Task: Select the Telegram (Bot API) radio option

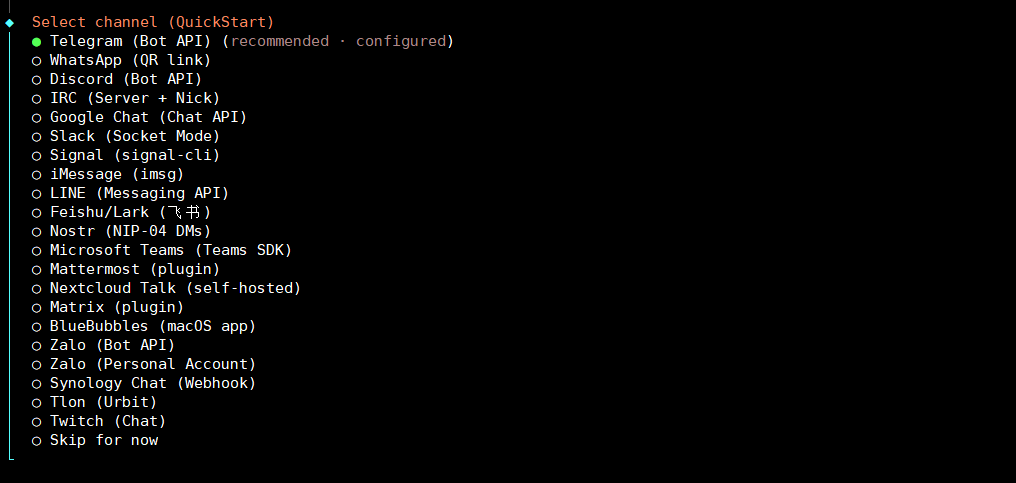Action: tap(37, 41)
